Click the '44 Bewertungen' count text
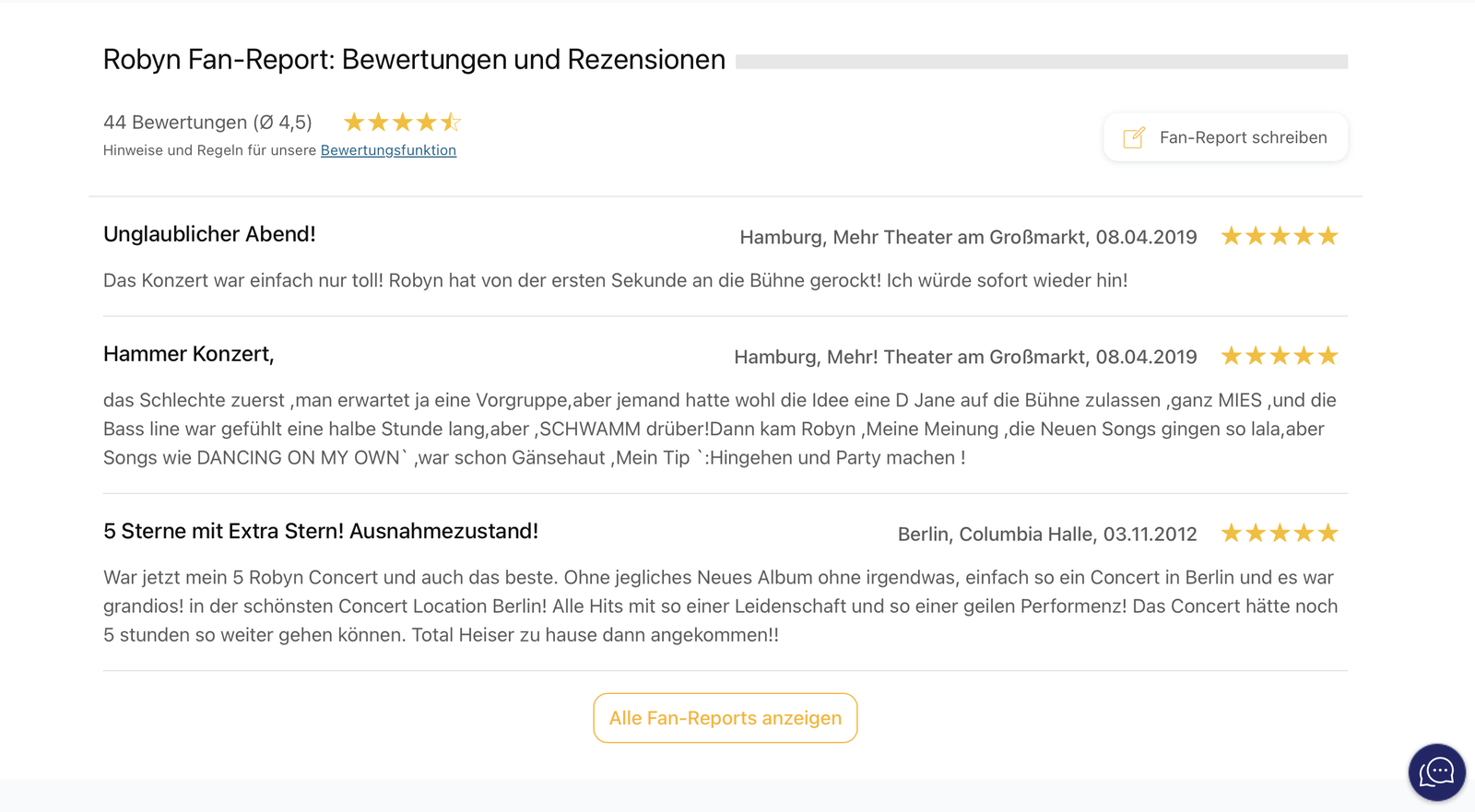The width and height of the screenshot is (1475, 812). [207, 122]
